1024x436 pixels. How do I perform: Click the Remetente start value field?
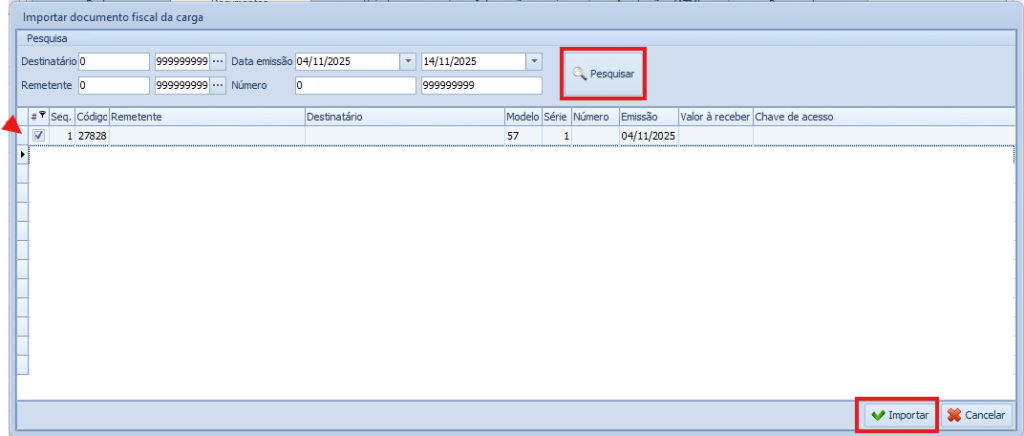pos(113,86)
